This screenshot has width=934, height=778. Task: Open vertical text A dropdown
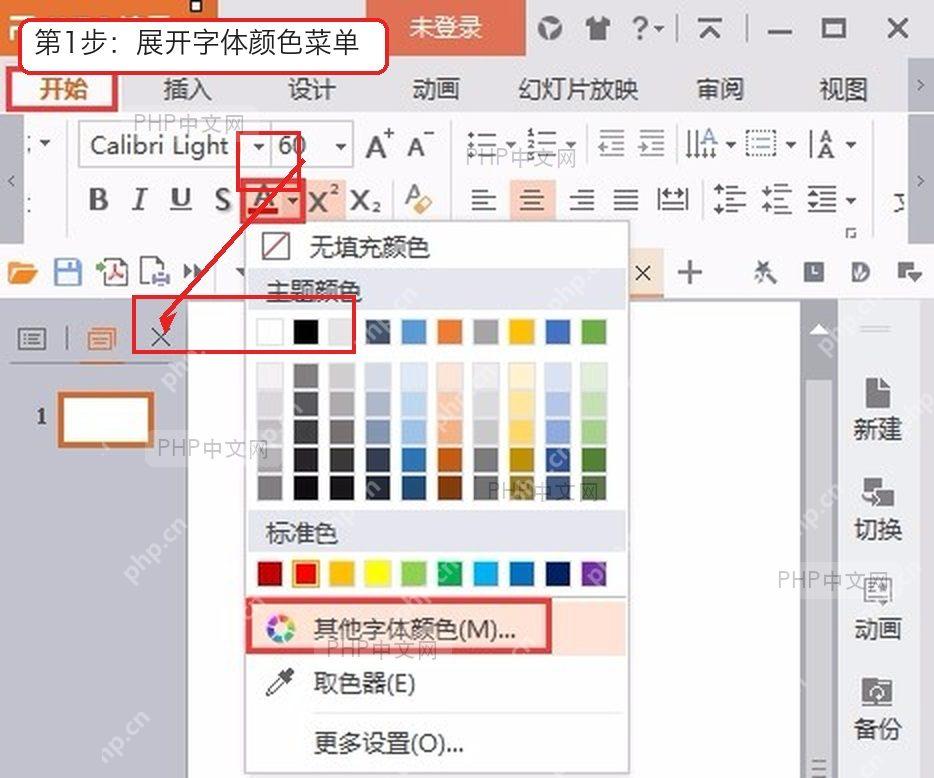tap(851, 145)
